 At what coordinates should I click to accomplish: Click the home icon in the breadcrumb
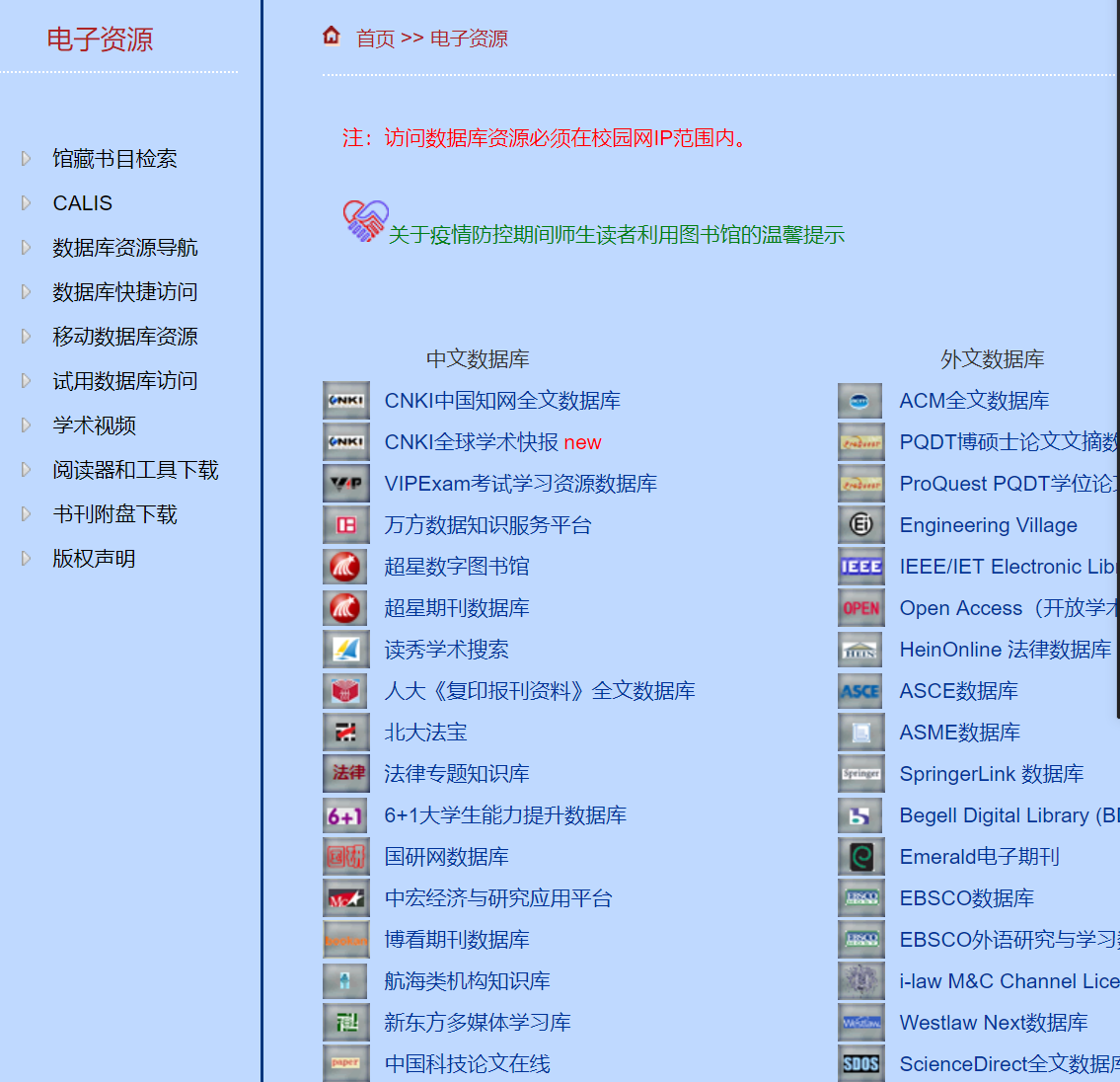(332, 35)
